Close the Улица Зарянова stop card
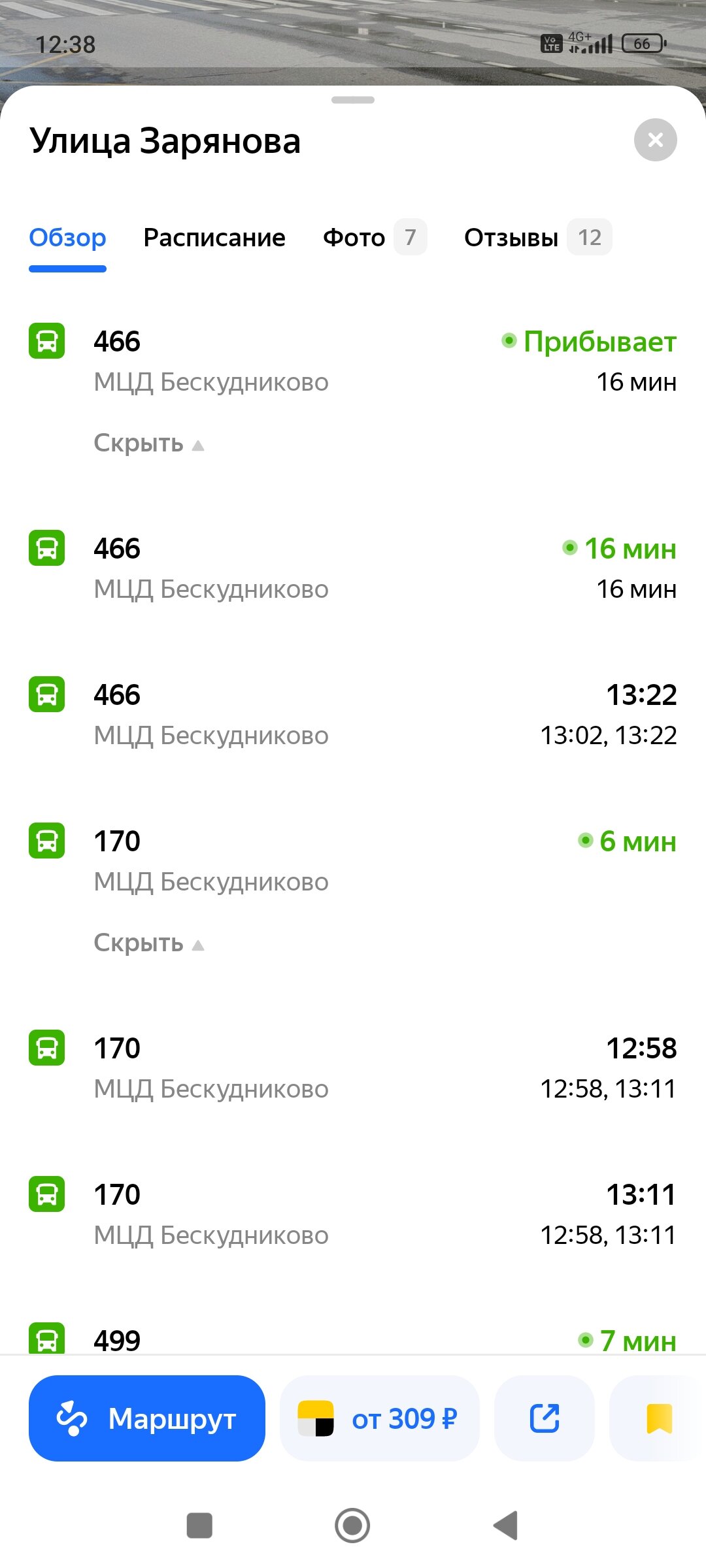Viewport: 706px width, 1568px height. point(655,140)
